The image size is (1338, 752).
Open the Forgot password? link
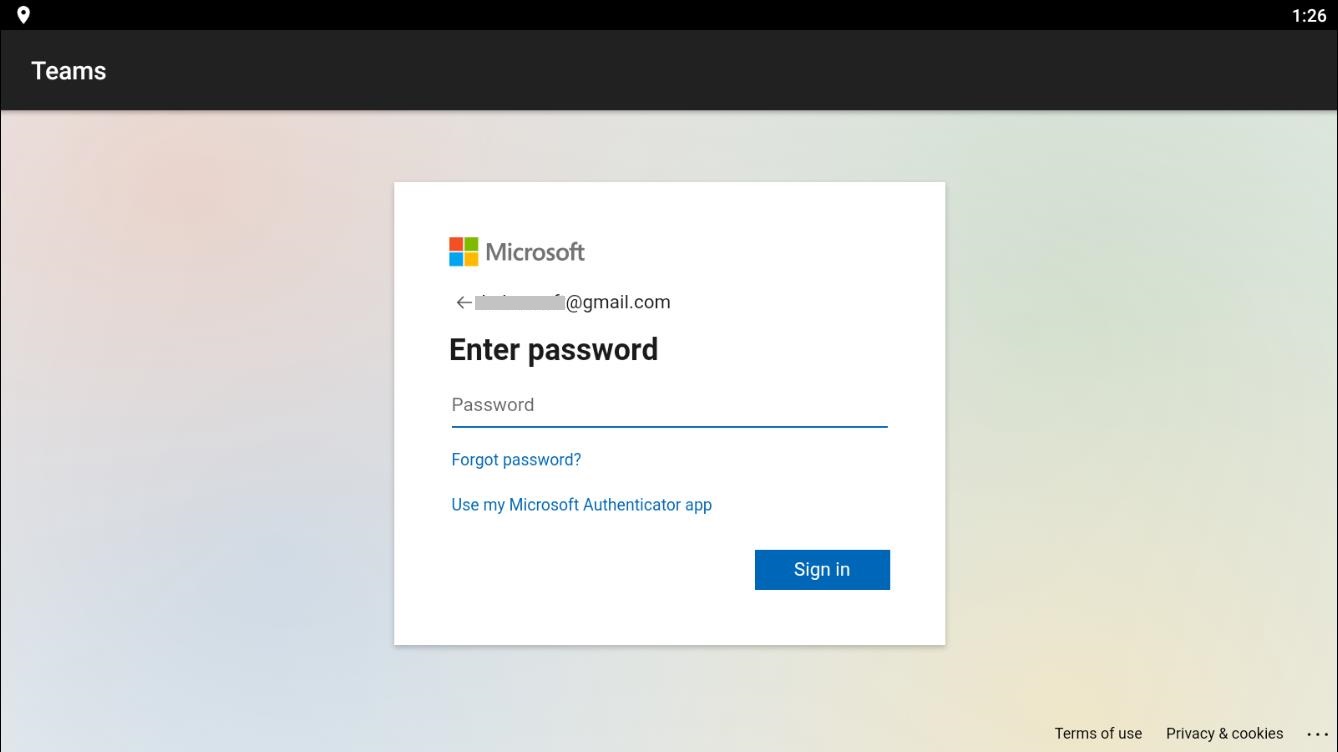[516, 460]
